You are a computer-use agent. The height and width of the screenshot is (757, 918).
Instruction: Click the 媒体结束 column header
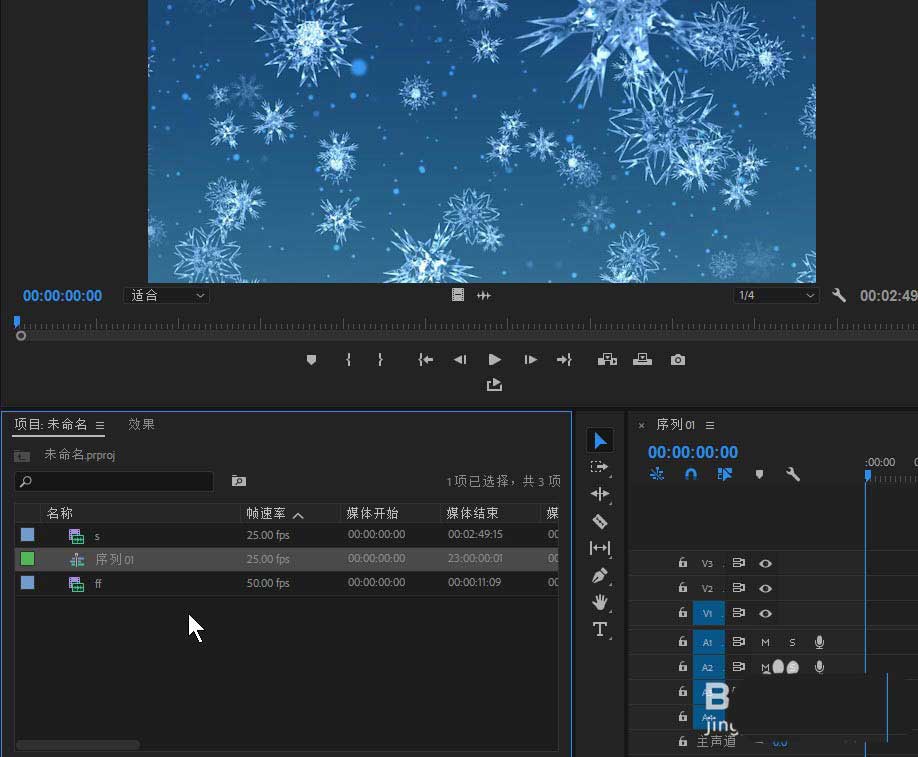point(472,513)
